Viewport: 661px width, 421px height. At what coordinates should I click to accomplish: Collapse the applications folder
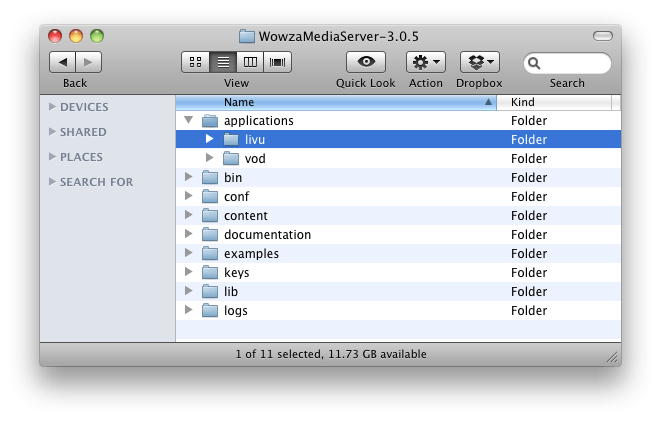point(188,120)
